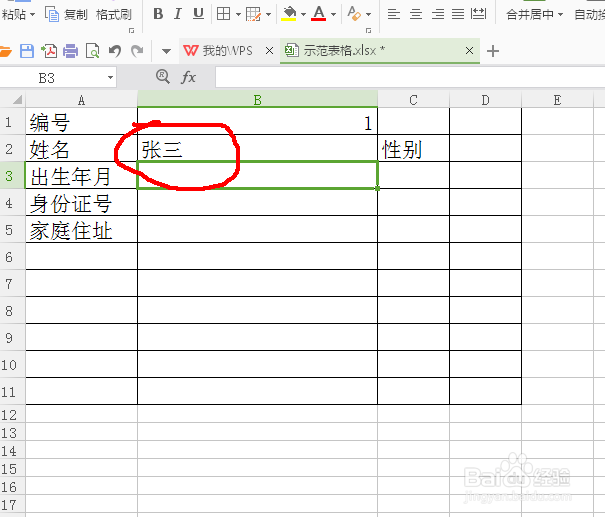Viewport: 605px width, 517px height.
Task: Open font group dialog launcher
Action: point(368,30)
